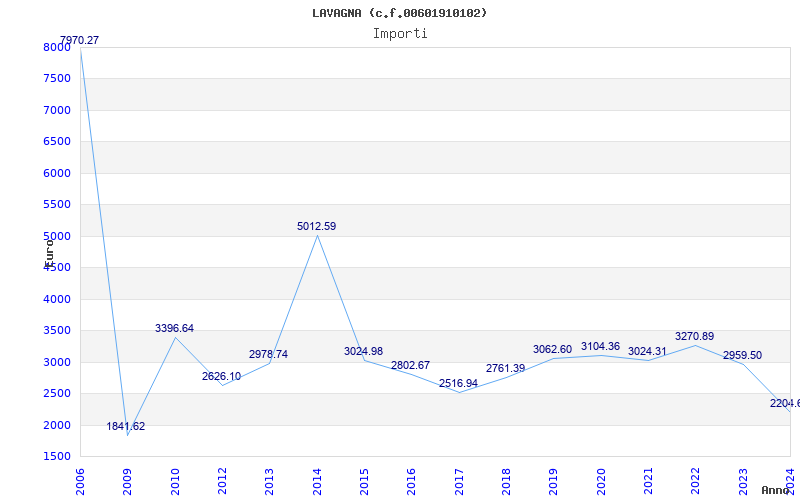Select the 4000 y-axis tick label
The image size is (800, 500).
[57, 299]
